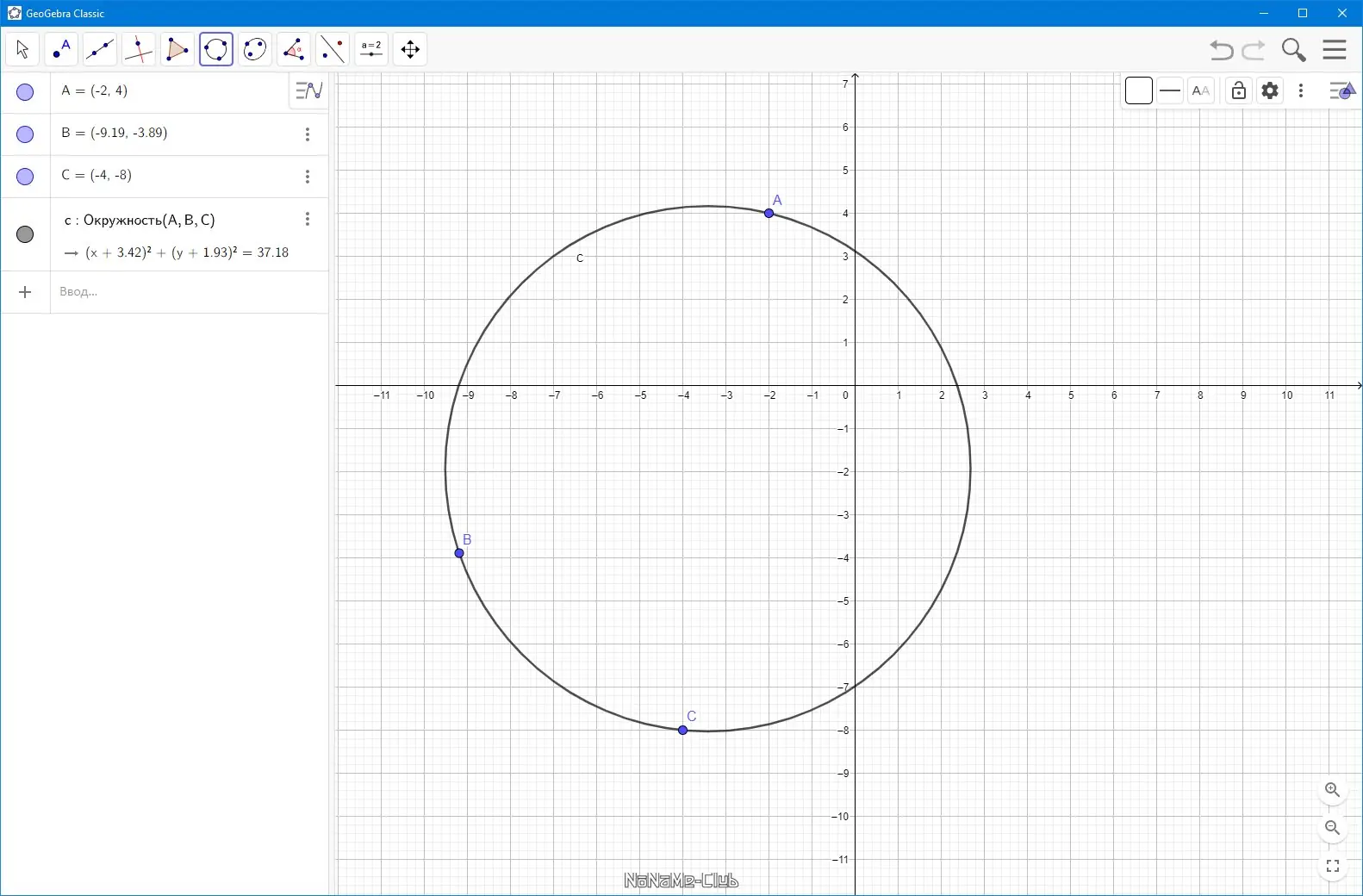The image size is (1363, 896).
Task: Open graphics view settings gear
Action: coord(1270,90)
